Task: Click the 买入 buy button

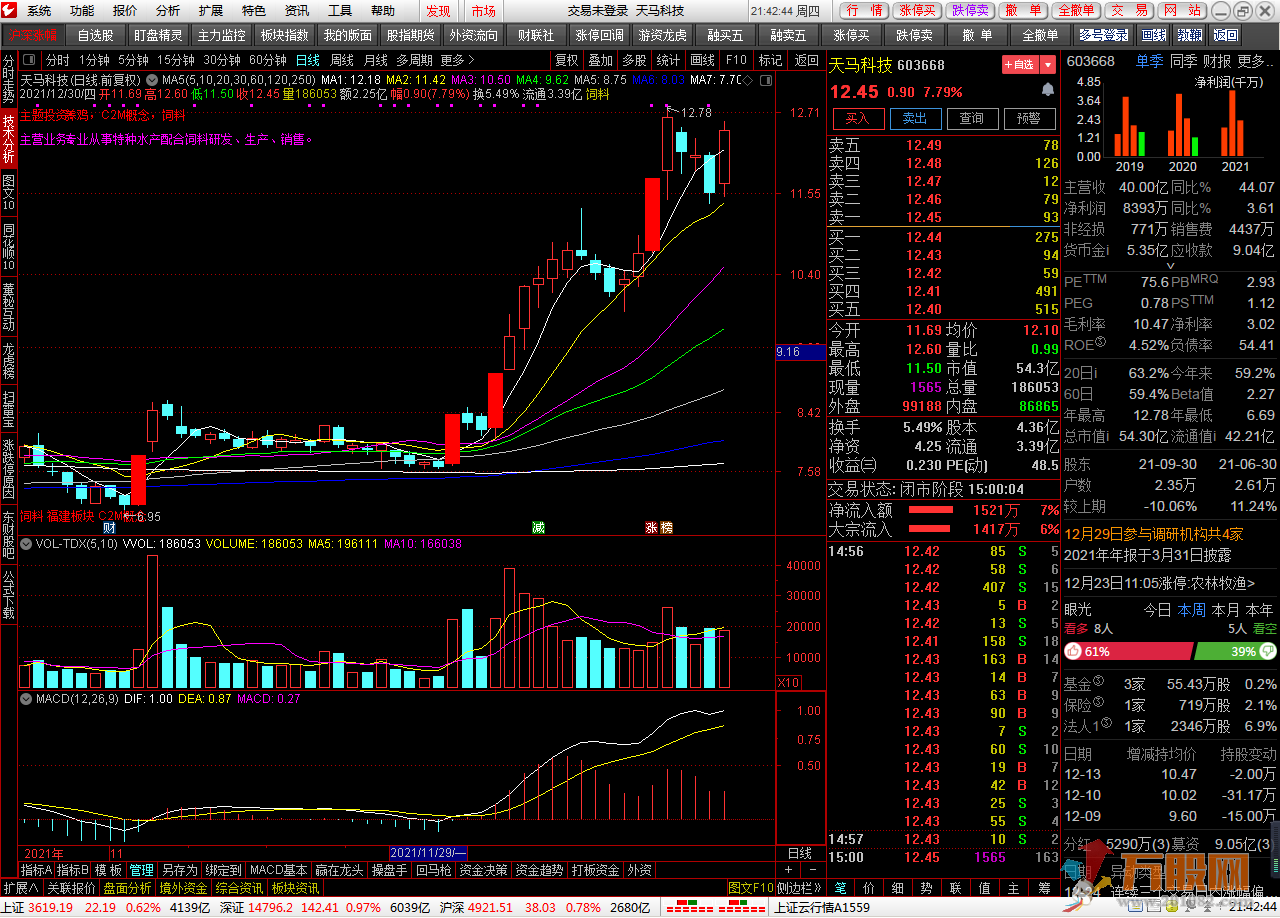Action: coord(858,118)
